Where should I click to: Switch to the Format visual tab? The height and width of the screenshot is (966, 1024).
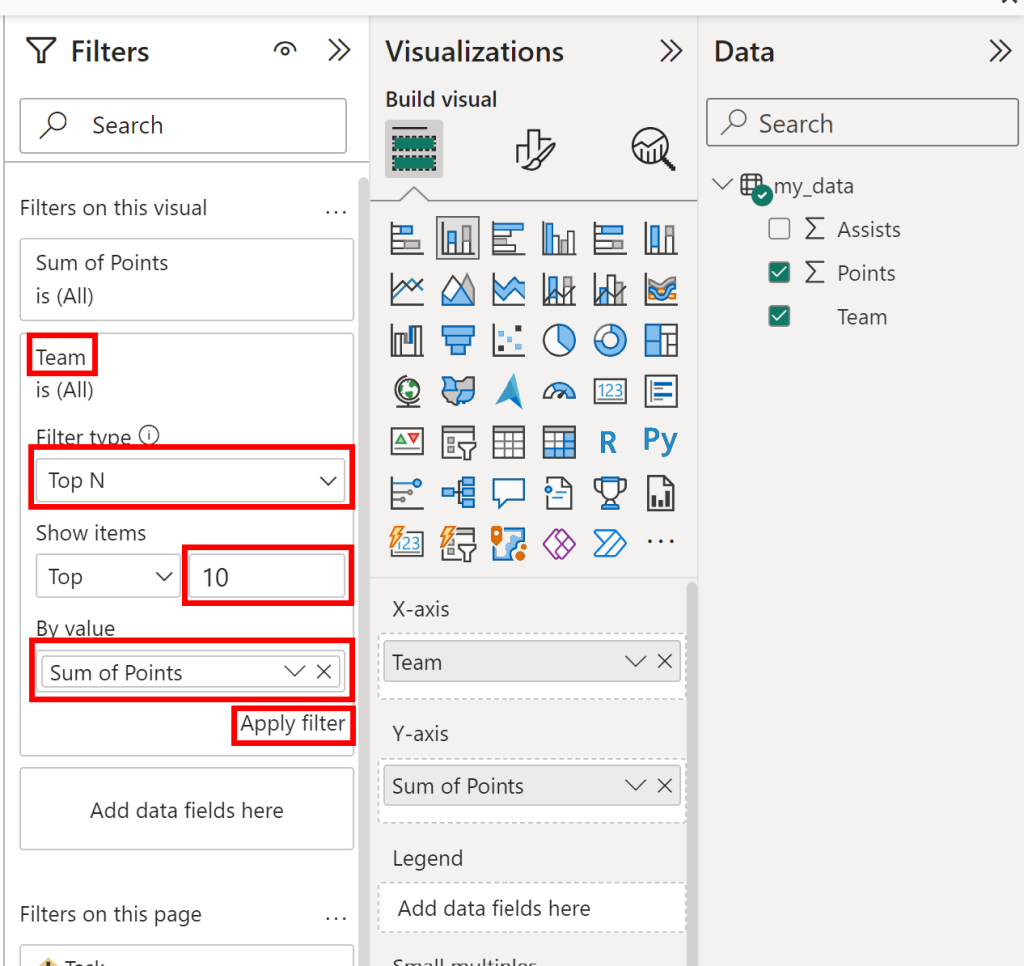click(534, 149)
